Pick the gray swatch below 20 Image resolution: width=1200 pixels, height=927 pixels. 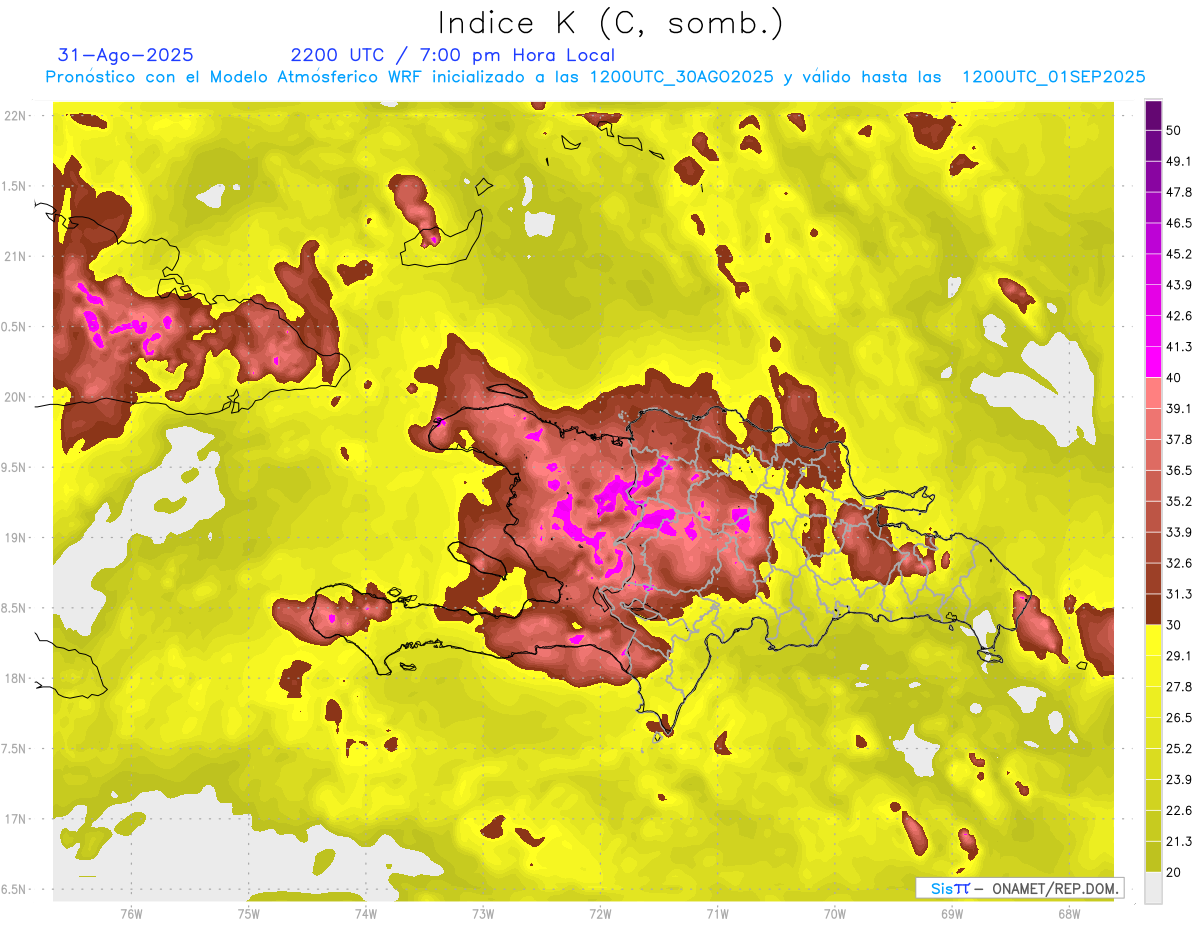tap(1153, 888)
